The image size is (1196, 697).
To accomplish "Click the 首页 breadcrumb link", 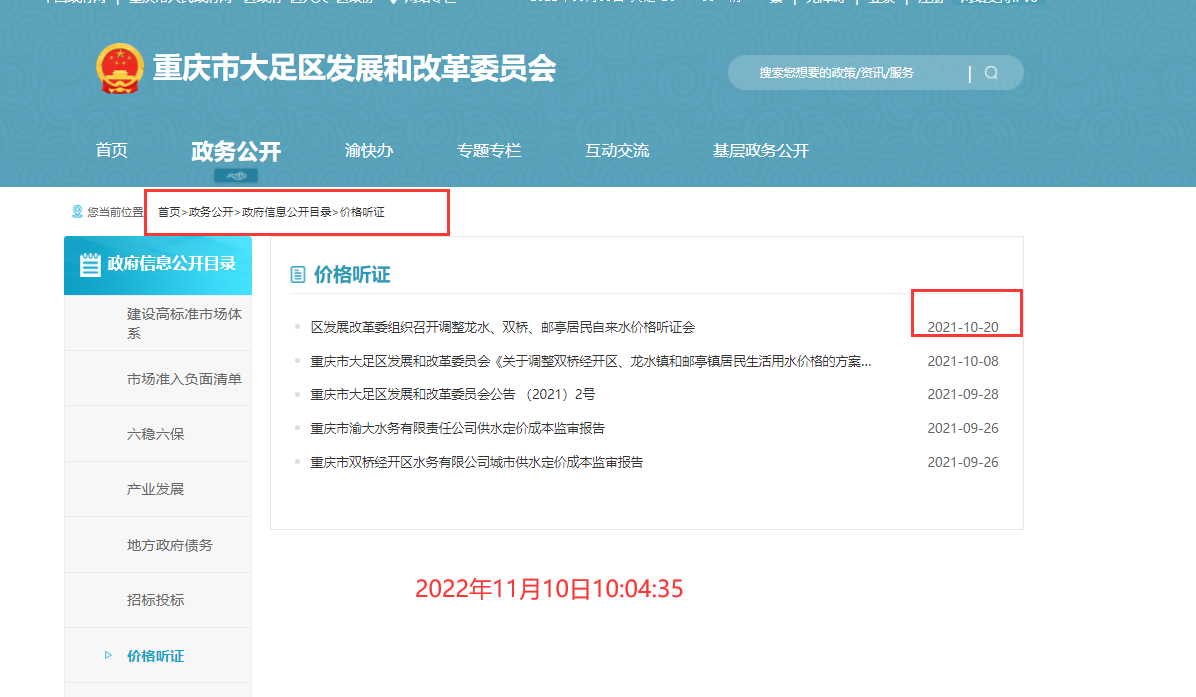I will [x=169, y=212].
